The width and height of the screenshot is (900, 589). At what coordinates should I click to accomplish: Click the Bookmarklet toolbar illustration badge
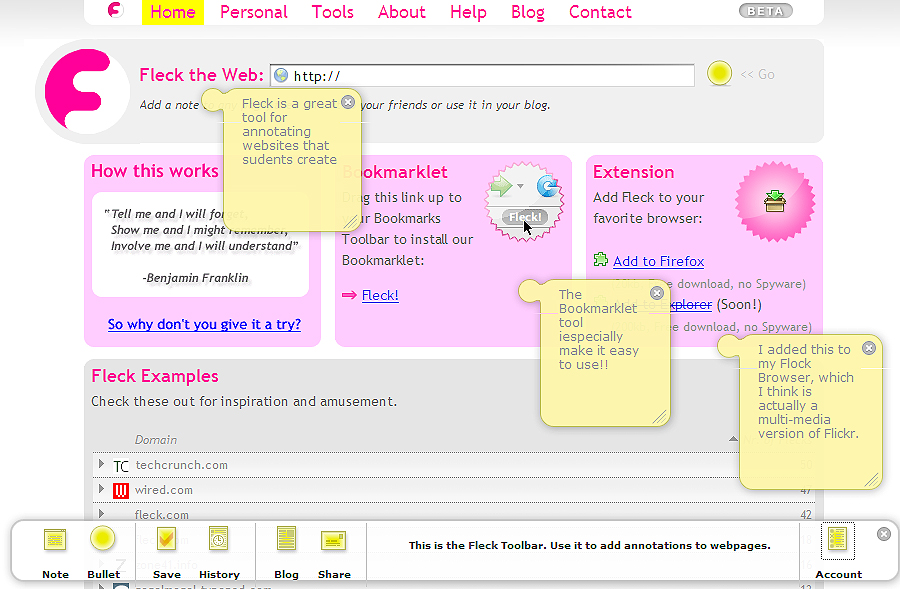(x=524, y=202)
